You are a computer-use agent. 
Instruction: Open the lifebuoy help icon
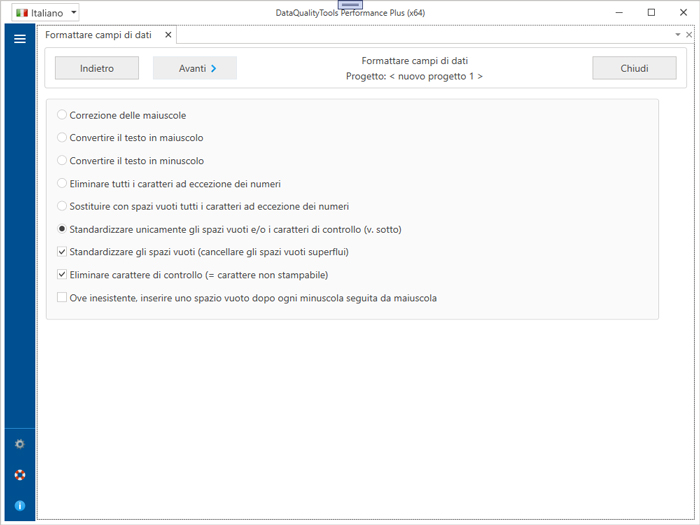click(20, 475)
